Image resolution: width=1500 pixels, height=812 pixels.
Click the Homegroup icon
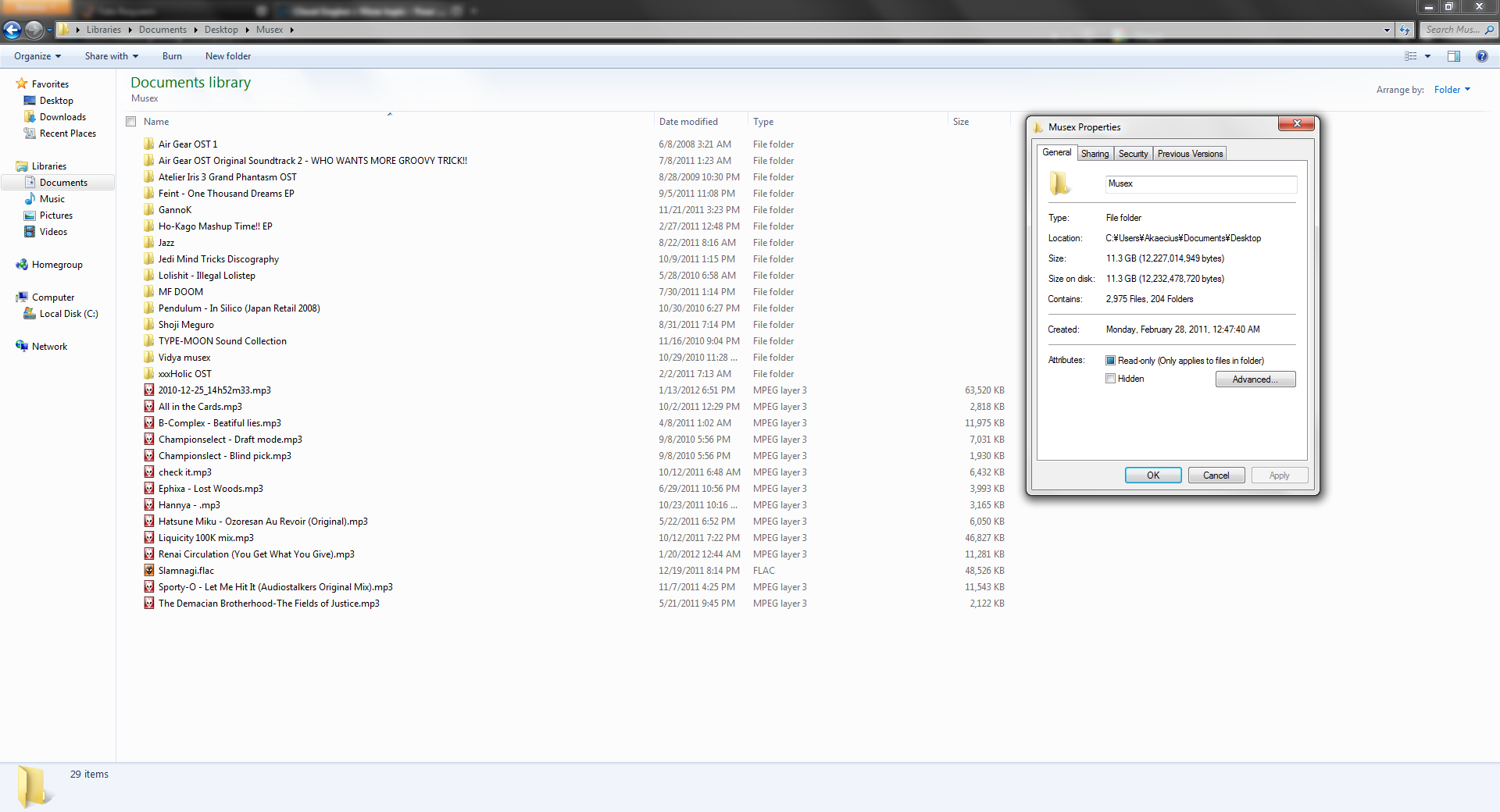point(22,265)
